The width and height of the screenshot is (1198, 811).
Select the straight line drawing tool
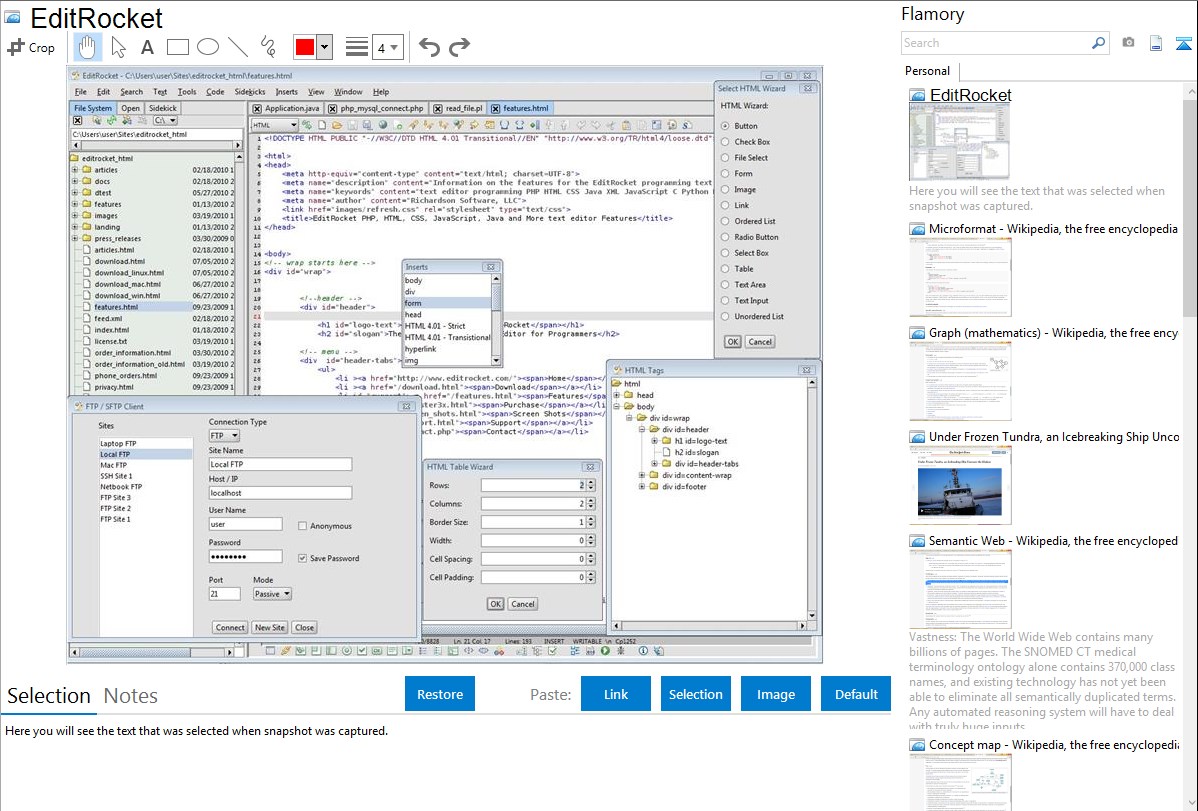coord(238,47)
